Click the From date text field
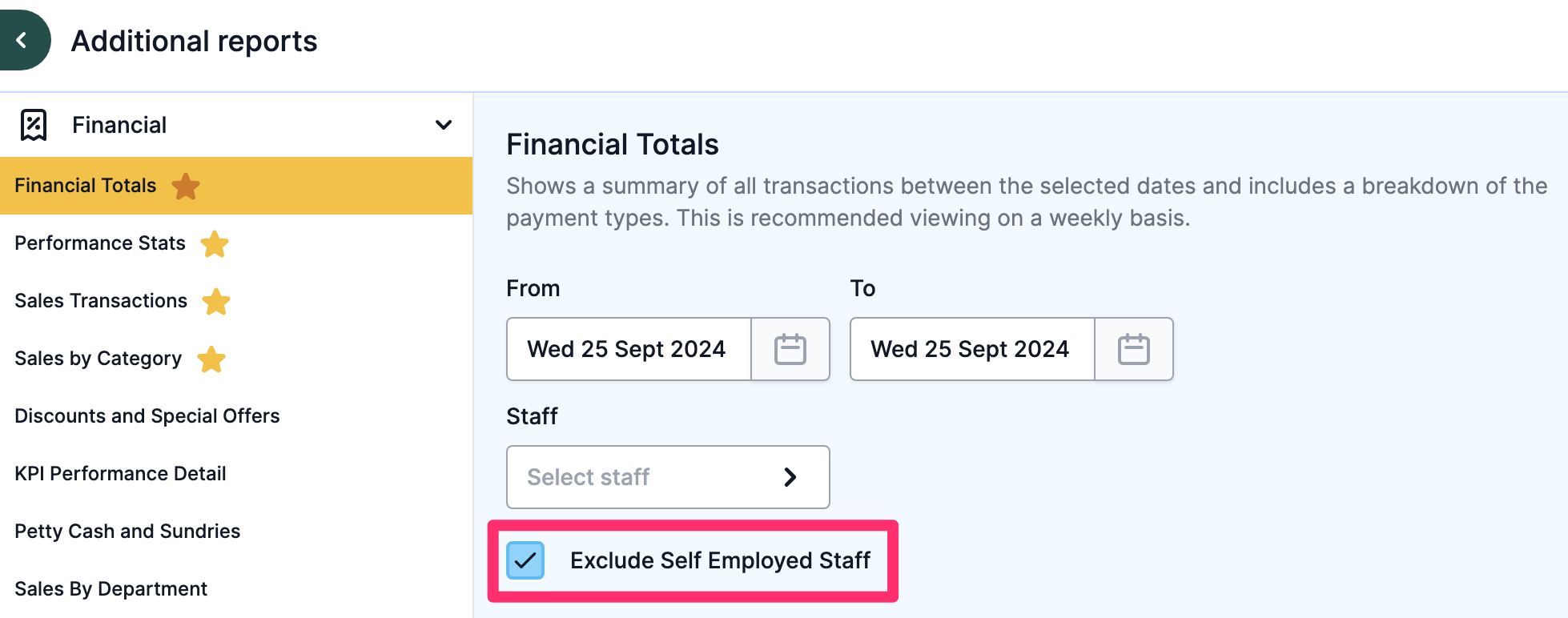1568x618 pixels. [629, 349]
